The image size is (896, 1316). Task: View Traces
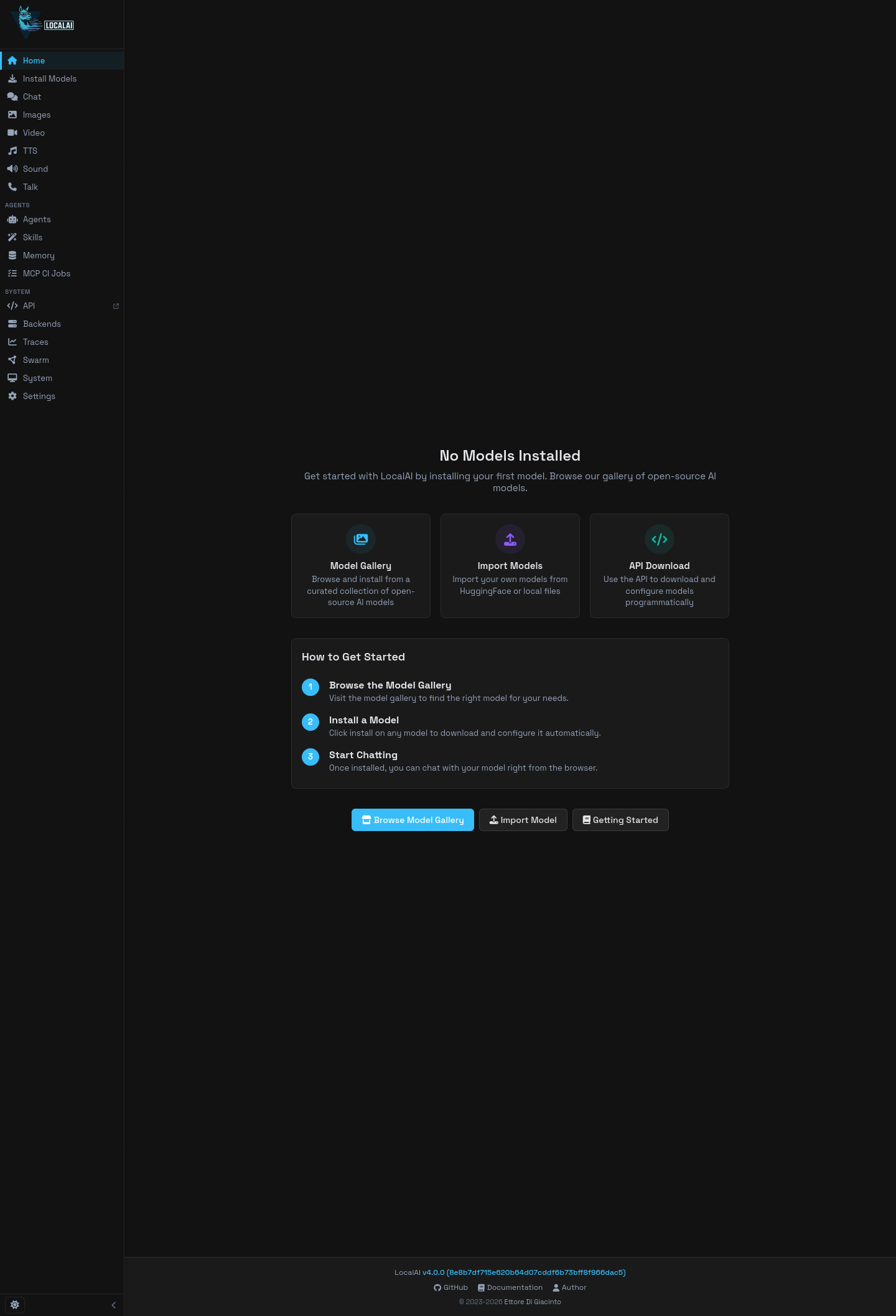click(62, 342)
